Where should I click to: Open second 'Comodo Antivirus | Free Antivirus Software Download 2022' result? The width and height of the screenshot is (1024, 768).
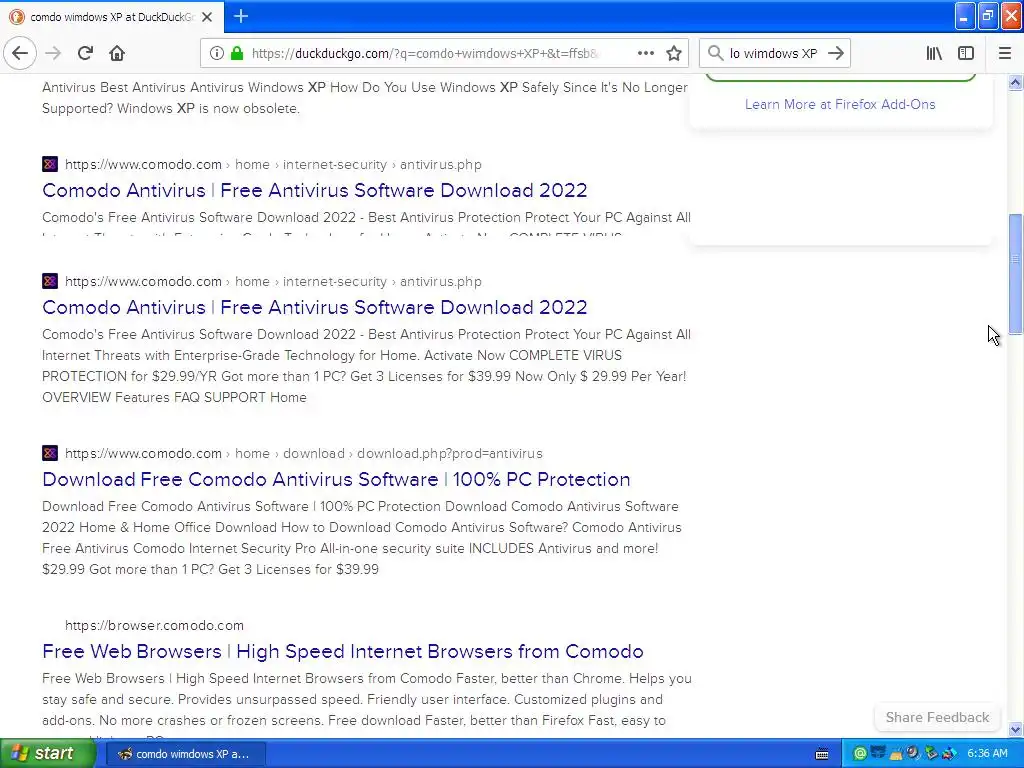tap(315, 307)
